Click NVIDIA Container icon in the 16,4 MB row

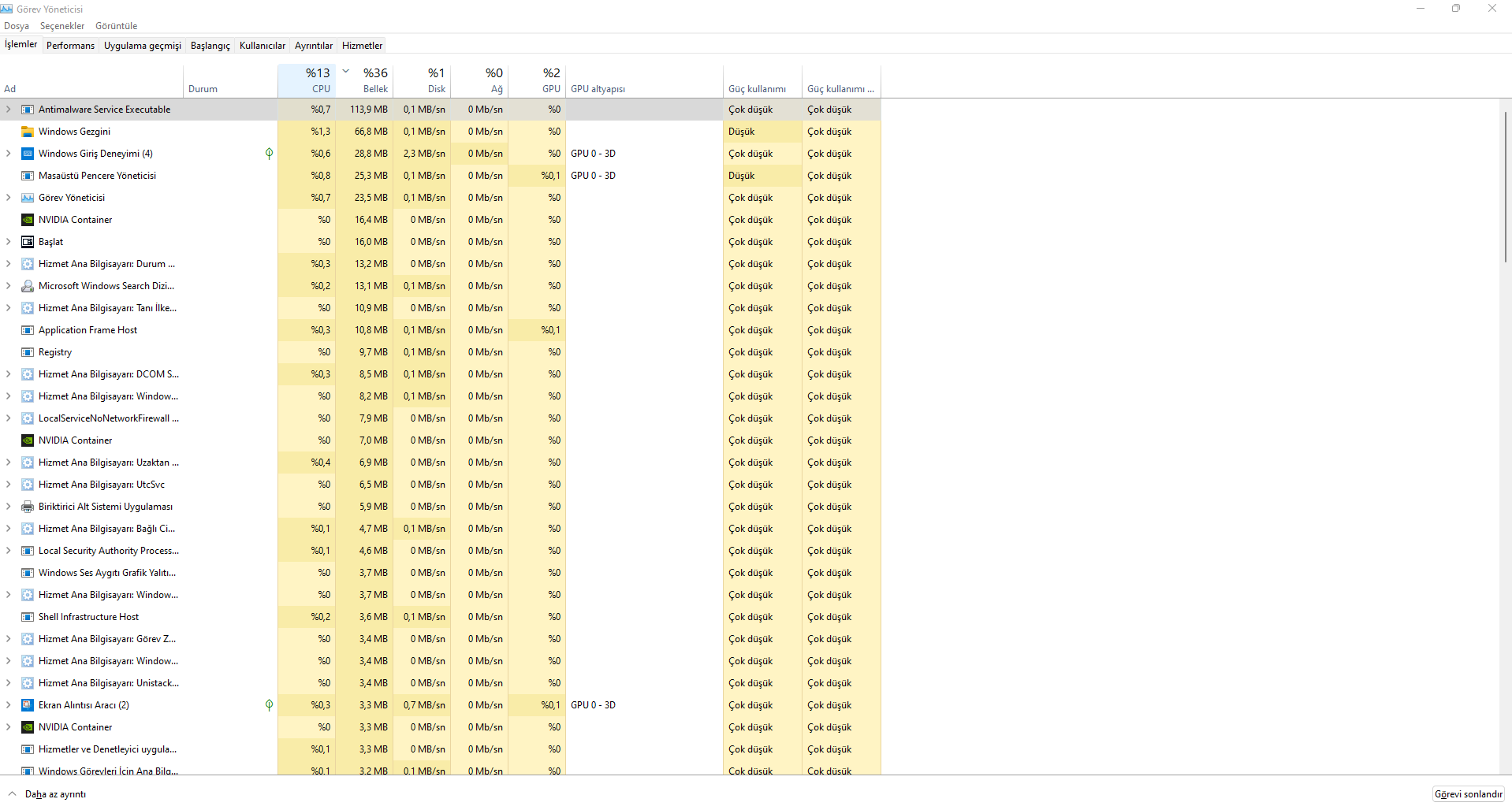tap(28, 220)
